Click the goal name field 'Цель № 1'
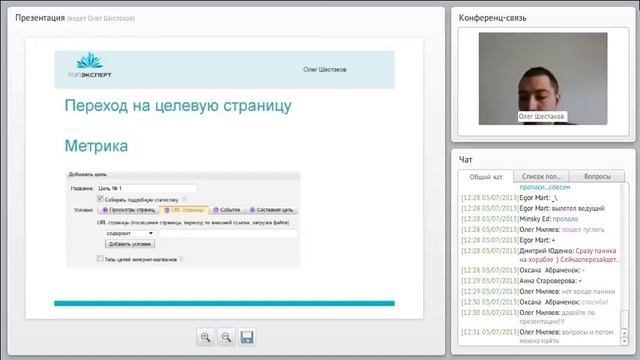The height and width of the screenshot is (360, 640). [x=147, y=188]
